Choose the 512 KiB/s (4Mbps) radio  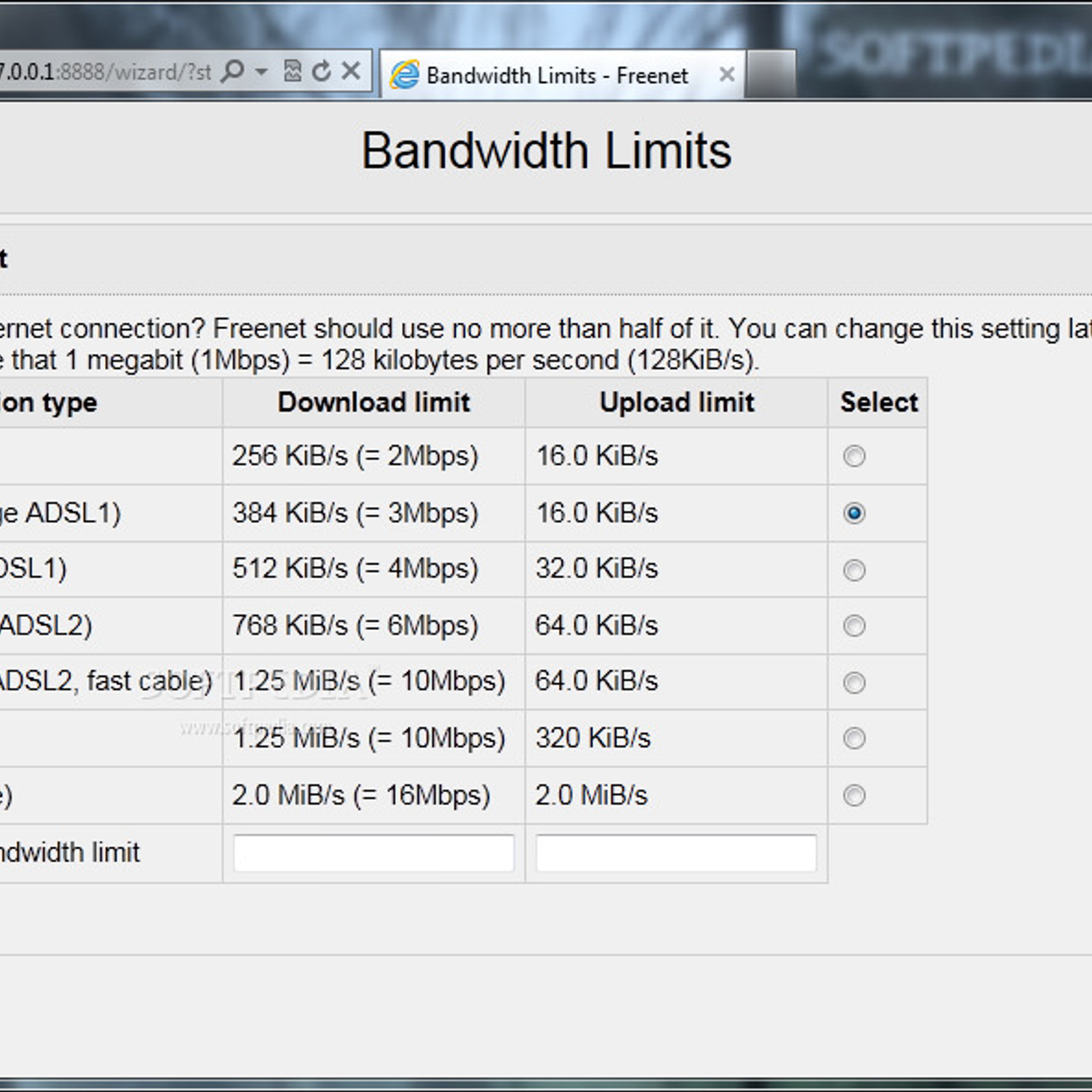pos(854,570)
